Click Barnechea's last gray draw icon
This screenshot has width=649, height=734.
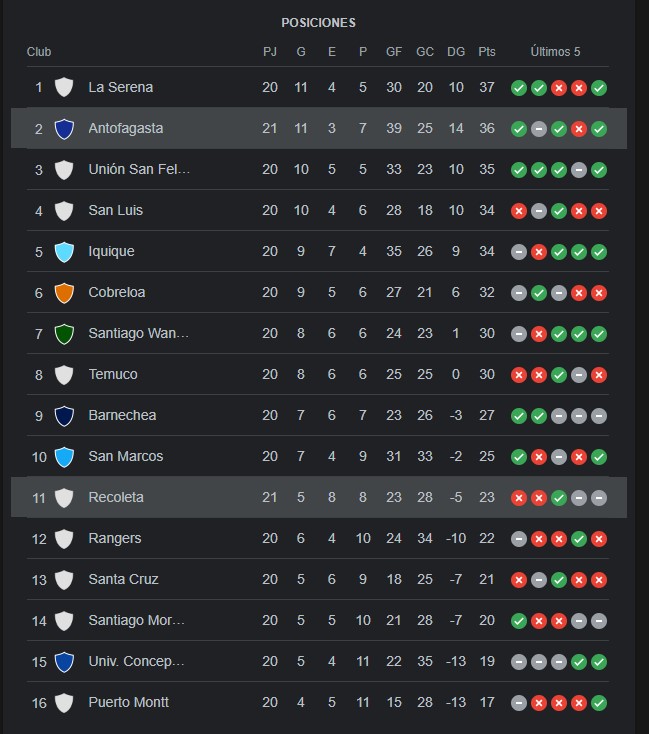coord(599,416)
